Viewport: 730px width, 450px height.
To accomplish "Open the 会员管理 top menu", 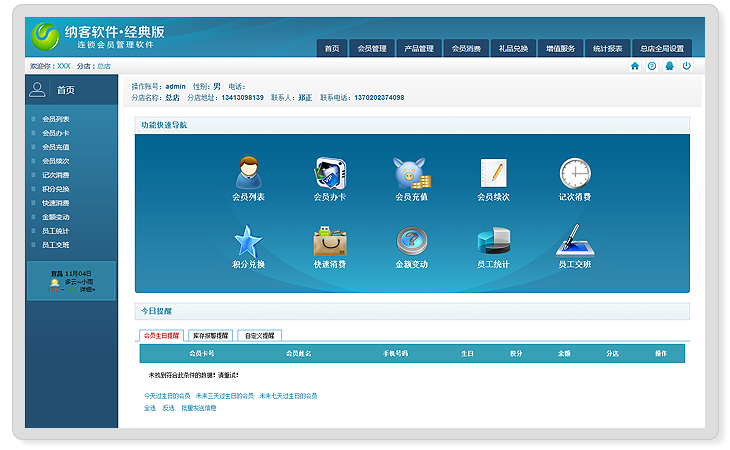I will point(372,48).
